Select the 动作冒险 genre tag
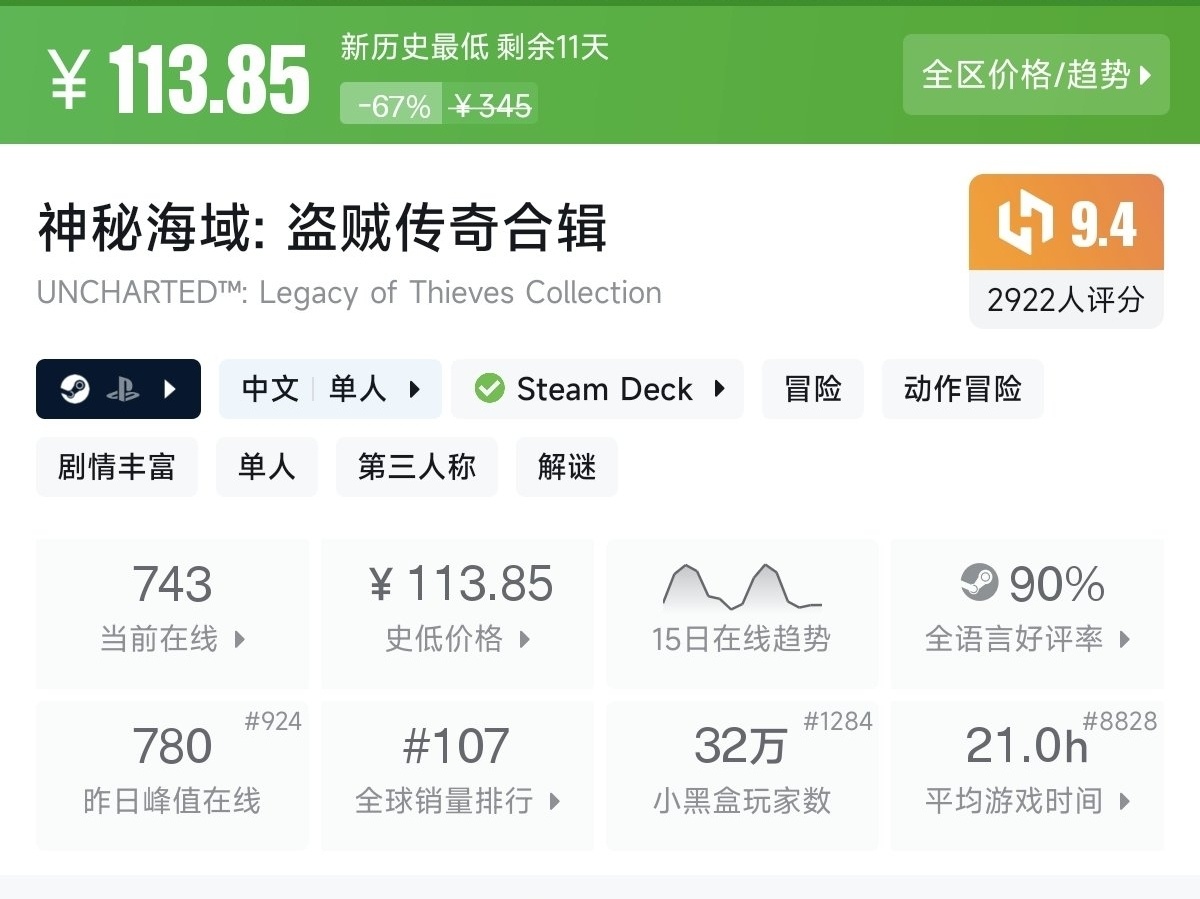1200x899 pixels. pos(962,389)
